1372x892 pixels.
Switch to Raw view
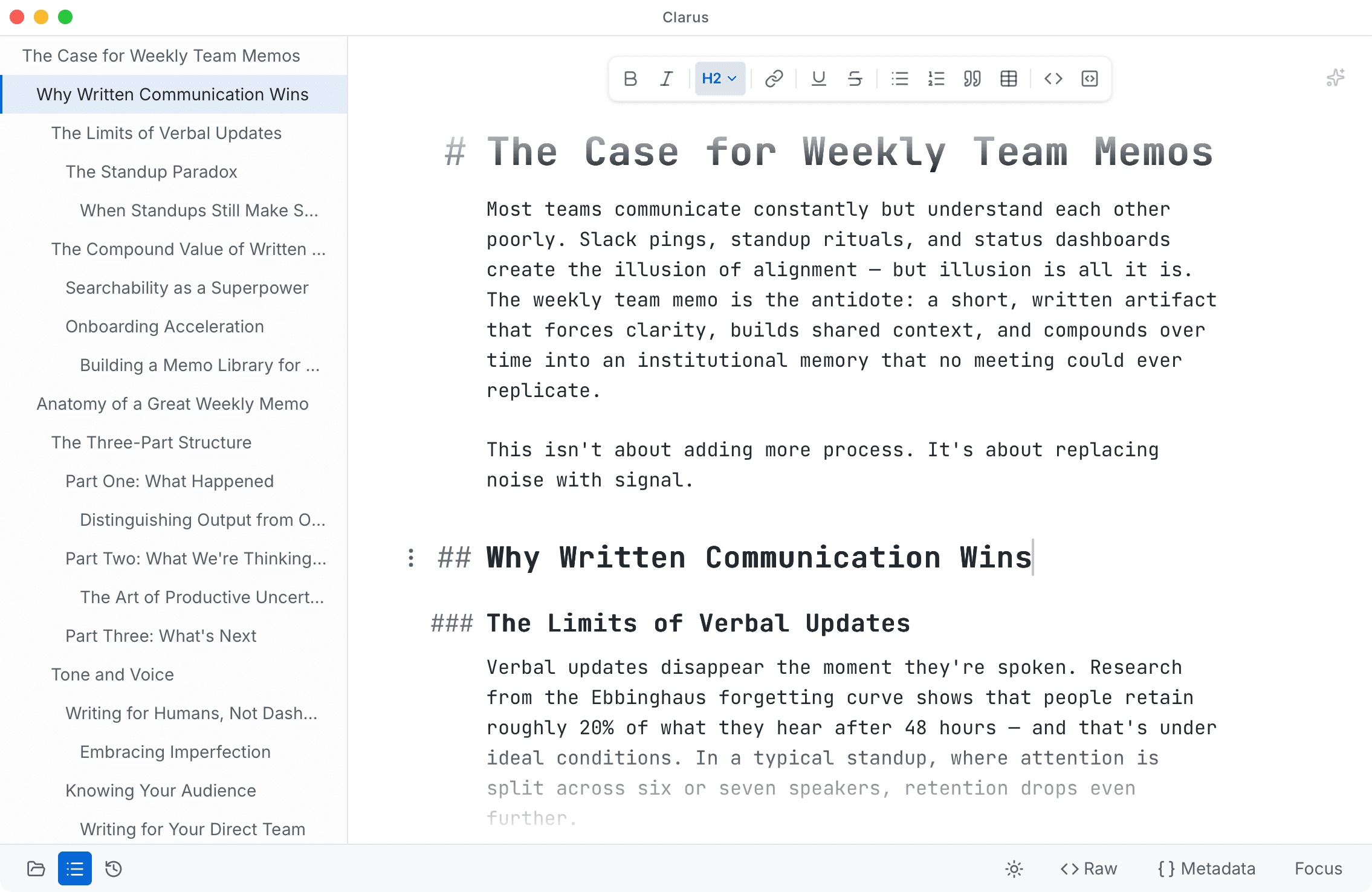point(1089,868)
